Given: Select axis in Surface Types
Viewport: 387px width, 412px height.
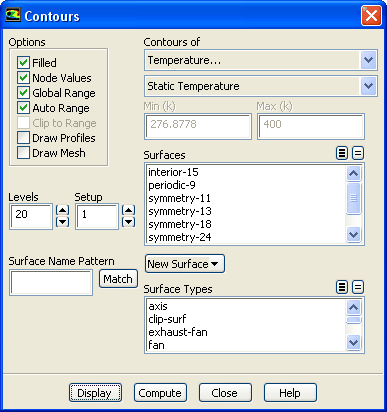Looking at the screenshot, I should 246,306.
